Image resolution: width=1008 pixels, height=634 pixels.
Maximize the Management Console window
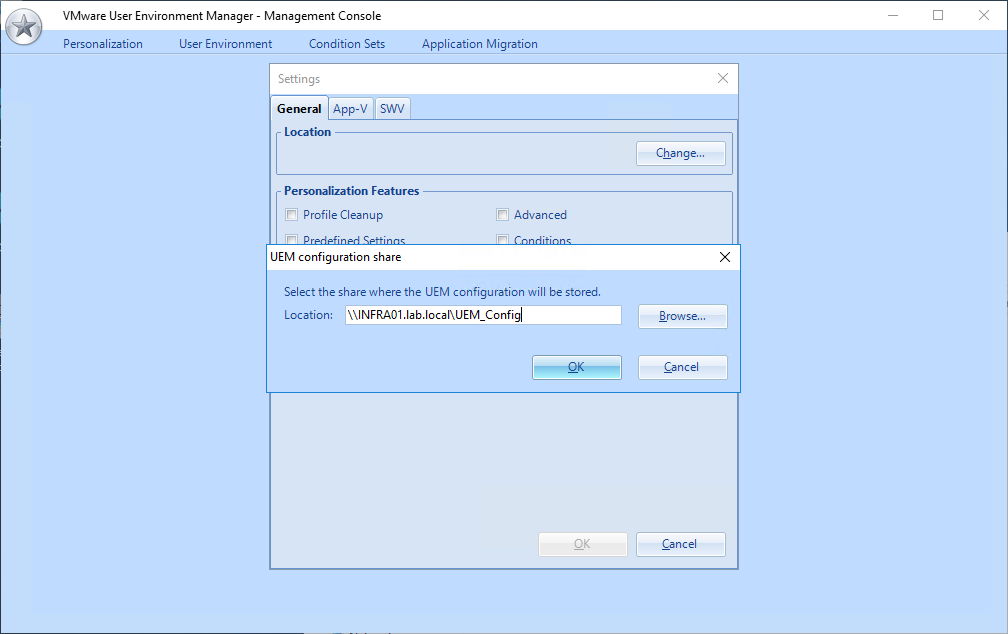coord(938,15)
